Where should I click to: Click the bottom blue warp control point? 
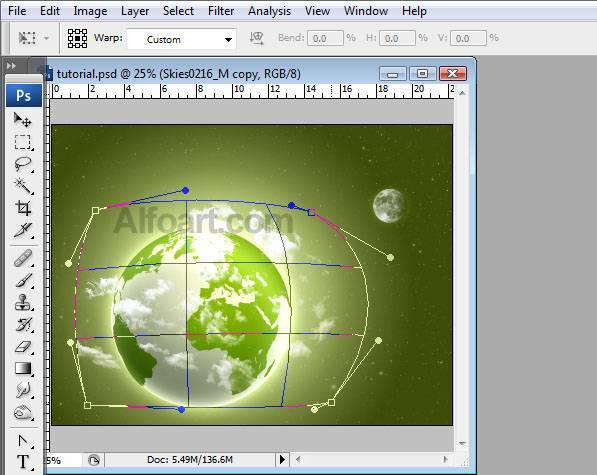(182, 410)
